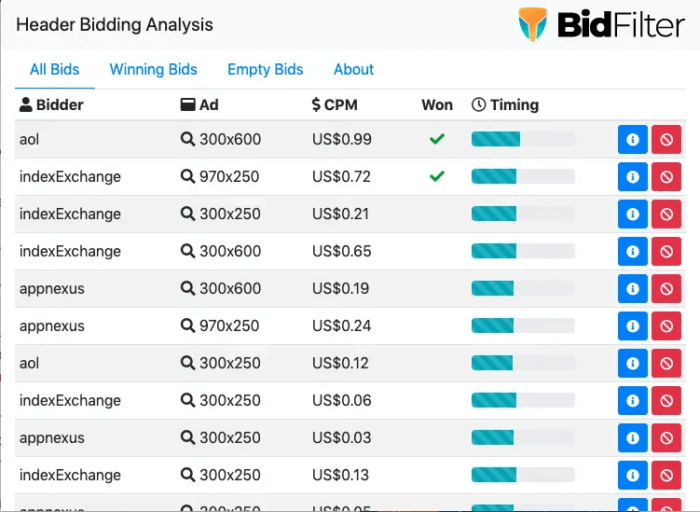The height and width of the screenshot is (512, 700).
Task: Click the CPM column header
Action: 334,105
